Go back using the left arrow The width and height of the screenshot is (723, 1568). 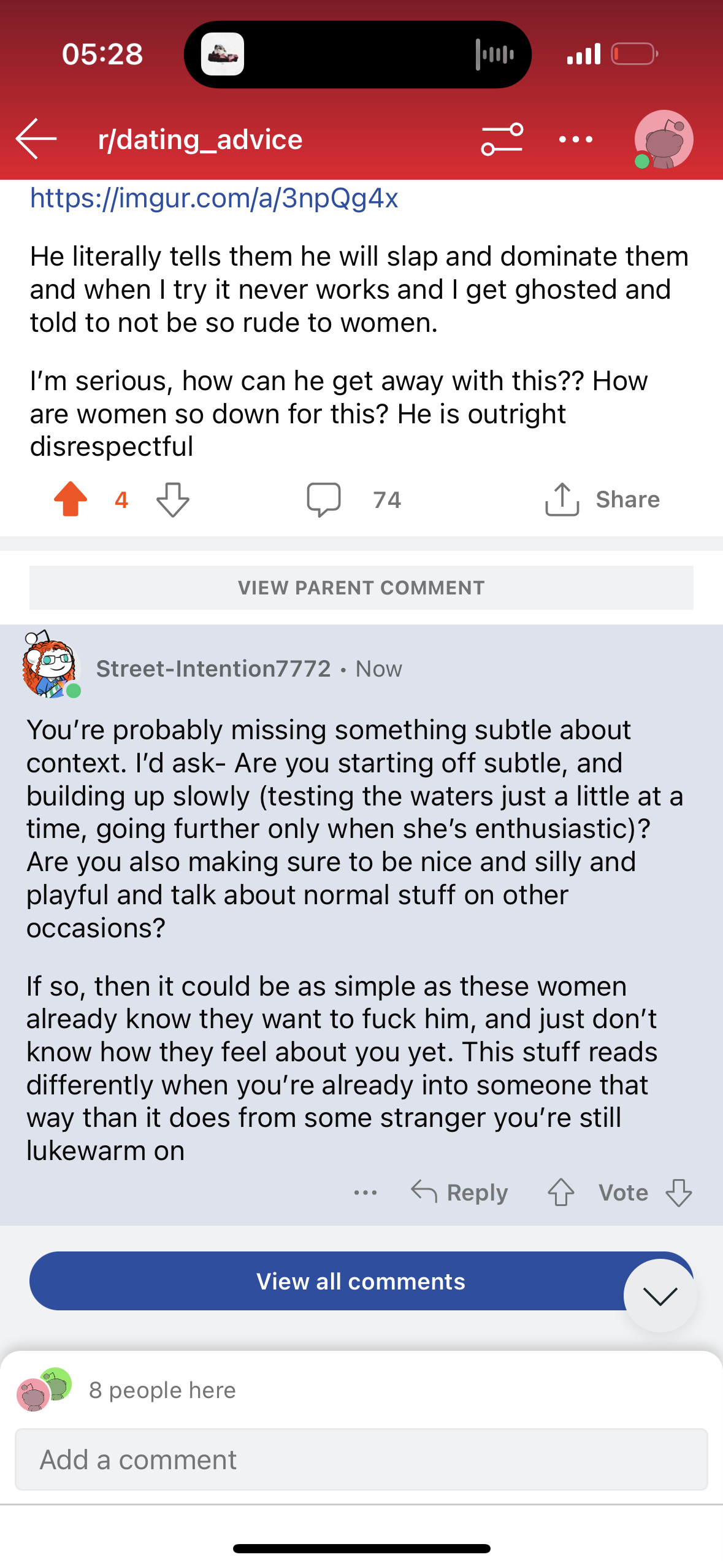click(36, 139)
